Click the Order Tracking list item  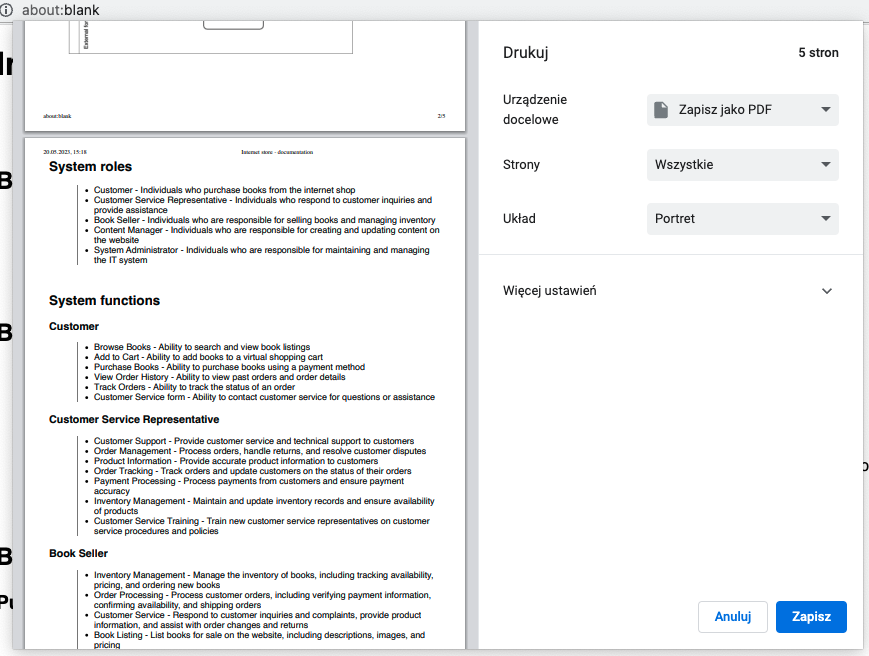253,471
